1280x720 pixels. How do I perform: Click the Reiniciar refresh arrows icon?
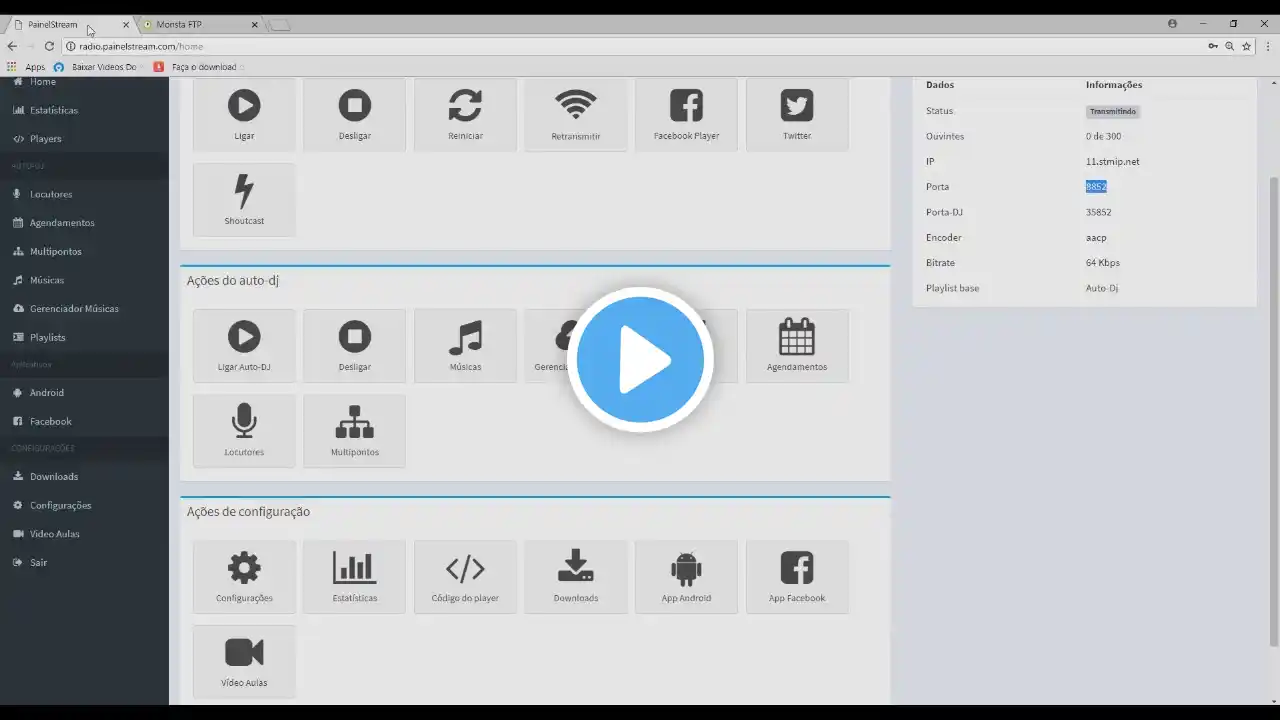click(465, 105)
